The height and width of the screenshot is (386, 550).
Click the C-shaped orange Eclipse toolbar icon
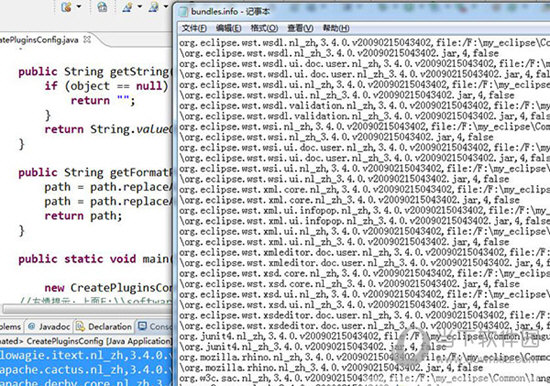pyautogui.click(x=66, y=6)
